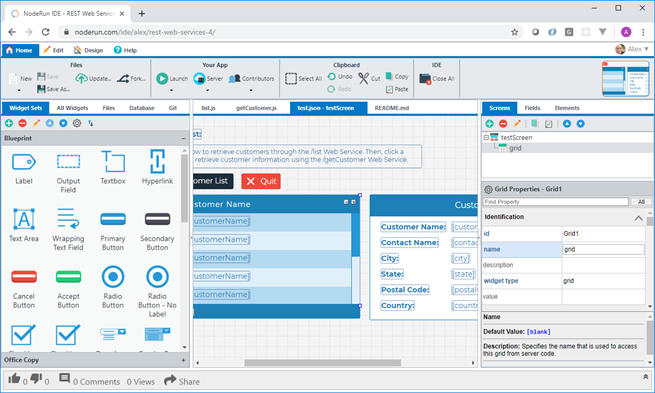Image resolution: width=655 pixels, height=393 pixels.
Task: Remove widget set with the red minus icon
Action: click(23, 123)
